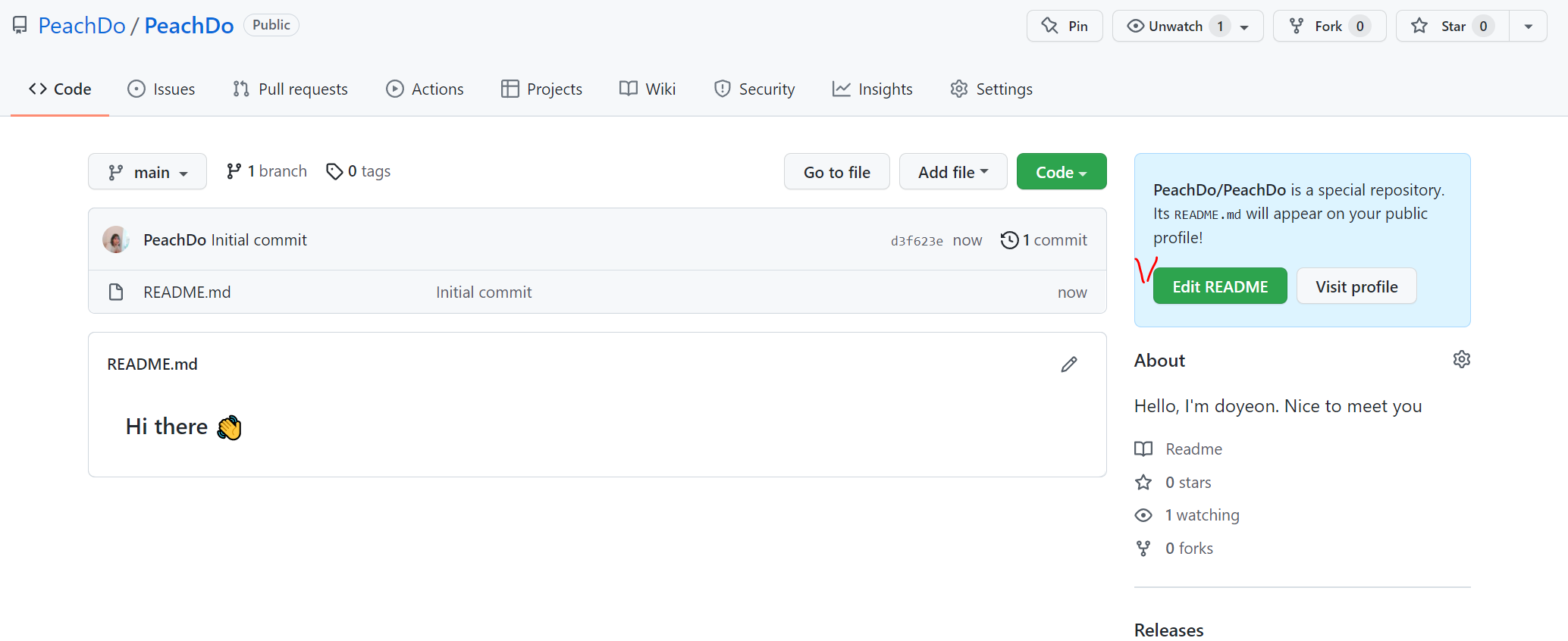Click the Go to file button

[x=836, y=172]
